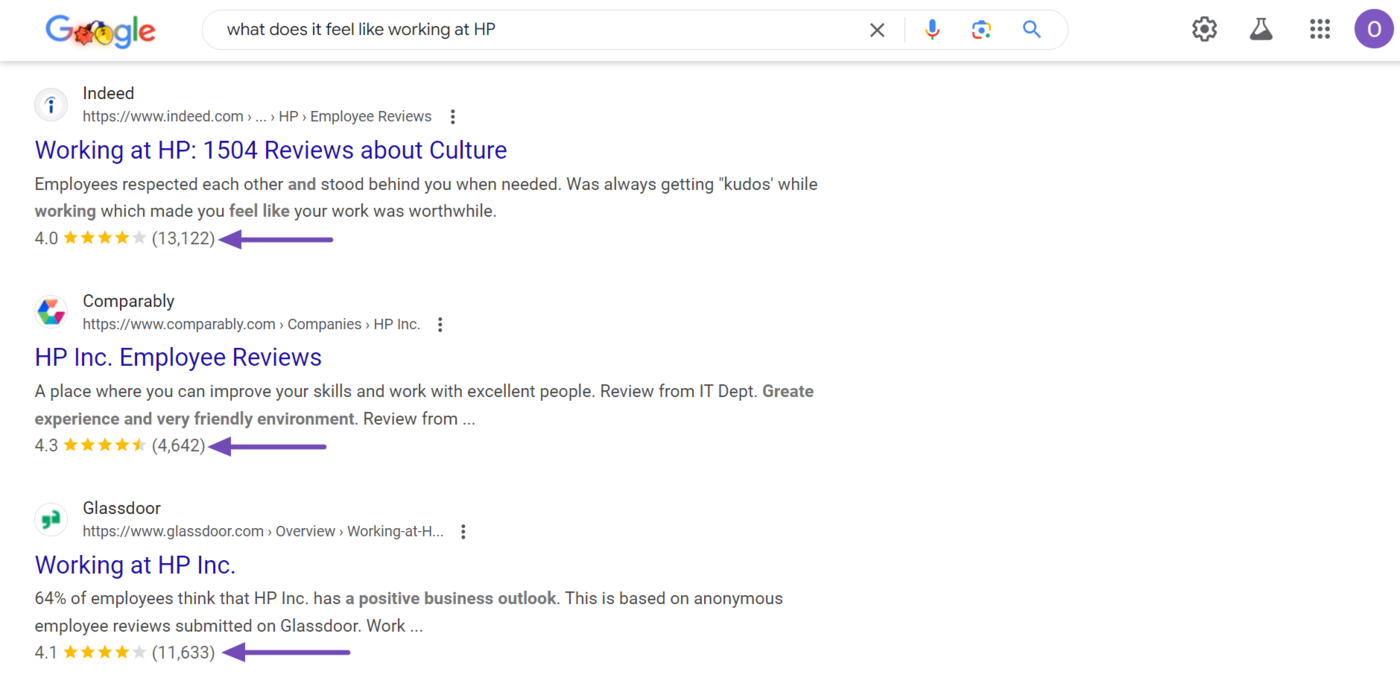Open Quick settings gear

pyautogui.click(x=1204, y=30)
